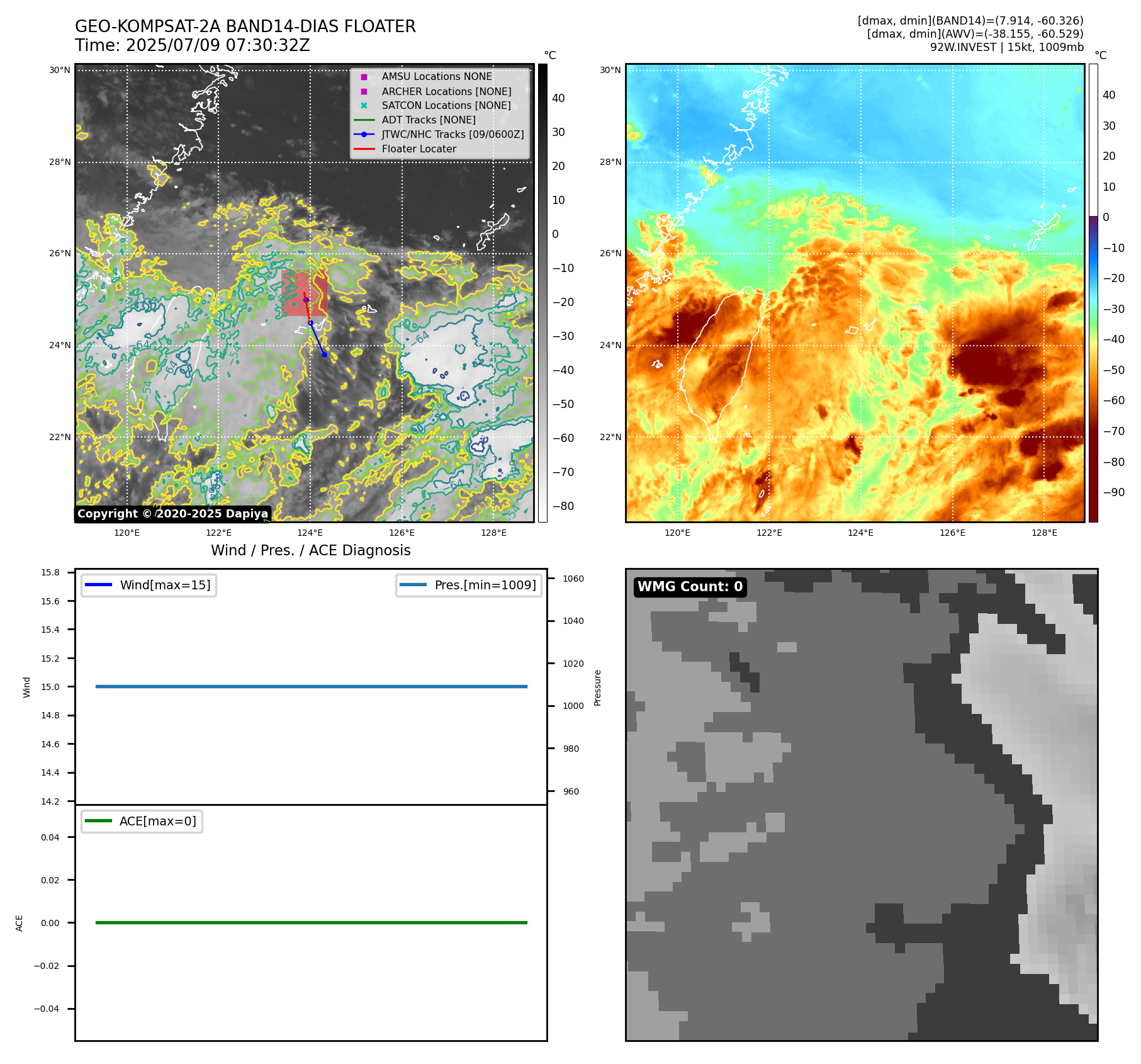Screen dimensions: 1141x1064
Task: Select the 'Floater Locater' legend text
Action: tap(419, 149)
